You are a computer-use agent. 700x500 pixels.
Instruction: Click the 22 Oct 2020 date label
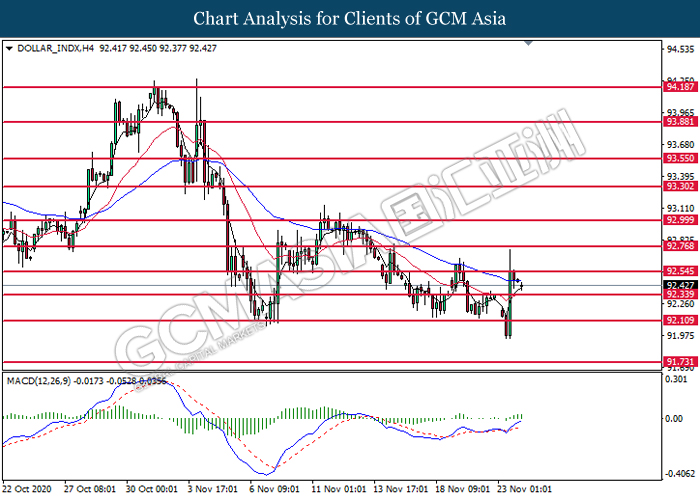point(27,489)
